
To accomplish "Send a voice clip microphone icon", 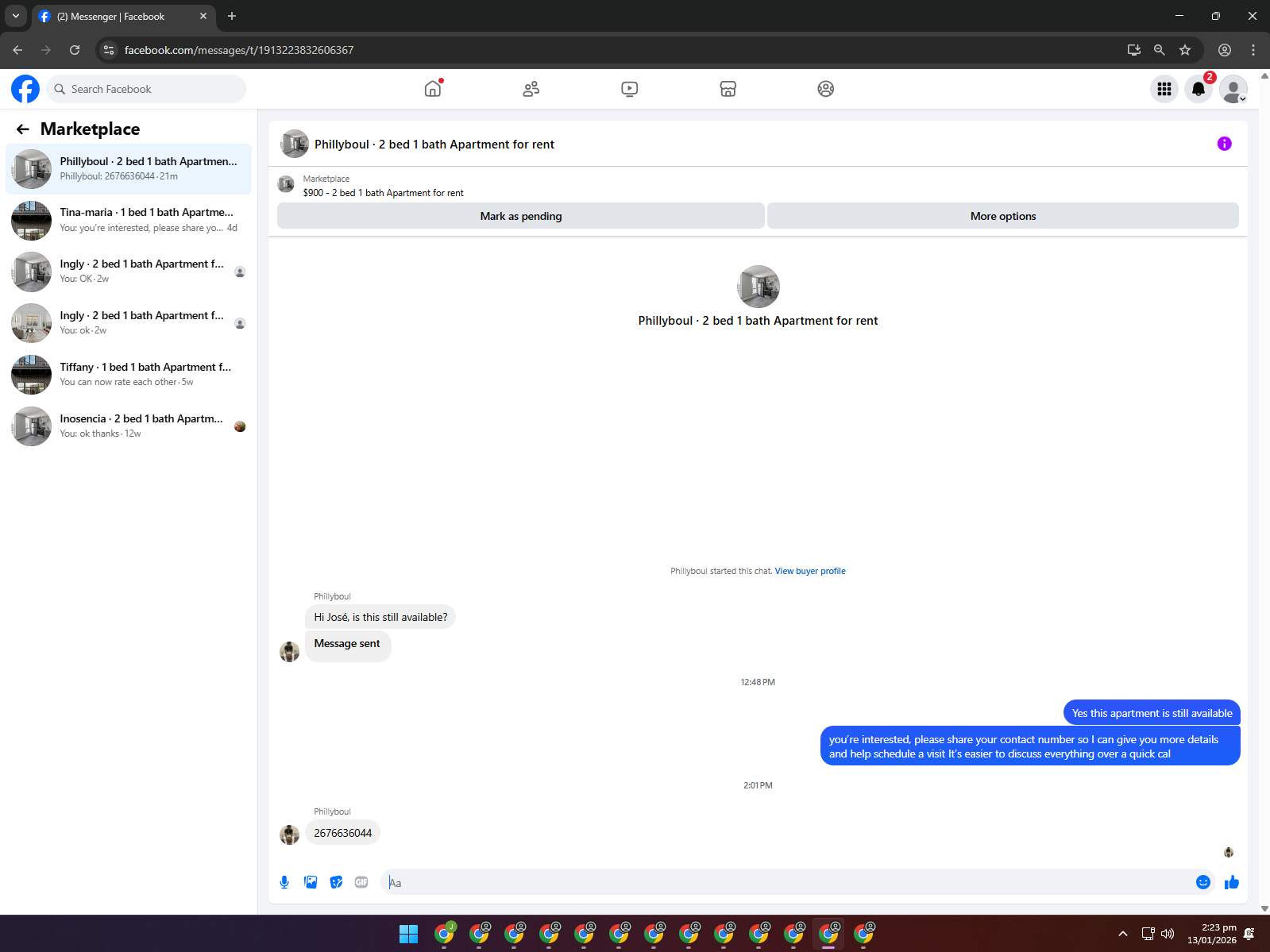I will tap(284, 882).
